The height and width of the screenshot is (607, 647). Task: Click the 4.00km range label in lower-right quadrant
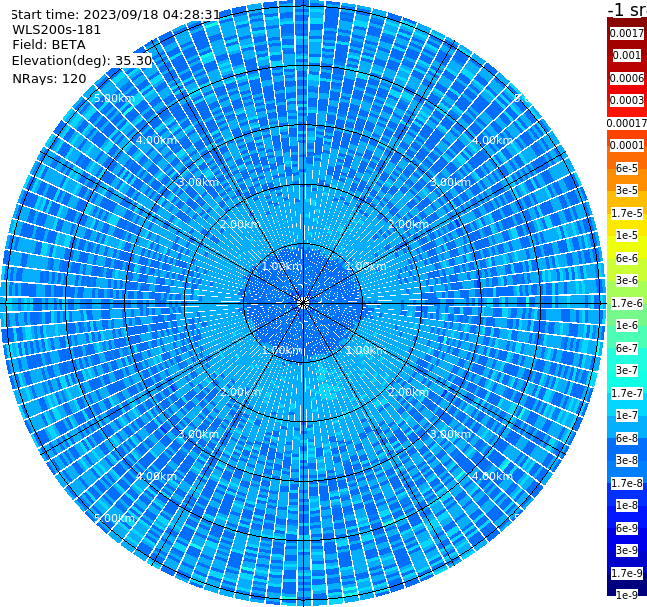pos(493,476)
